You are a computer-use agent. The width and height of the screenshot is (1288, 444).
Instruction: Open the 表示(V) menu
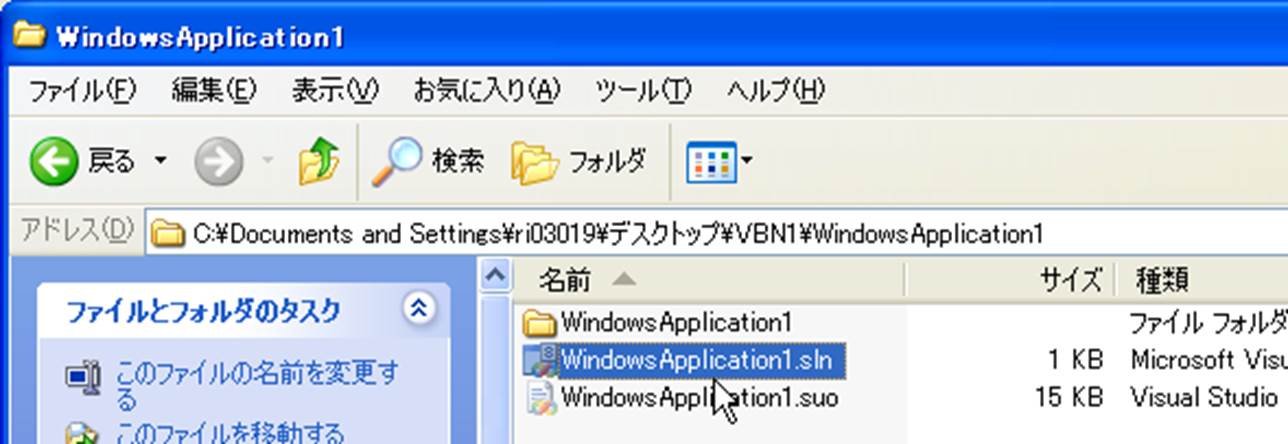pyautogui.click(x=334, y=91)
